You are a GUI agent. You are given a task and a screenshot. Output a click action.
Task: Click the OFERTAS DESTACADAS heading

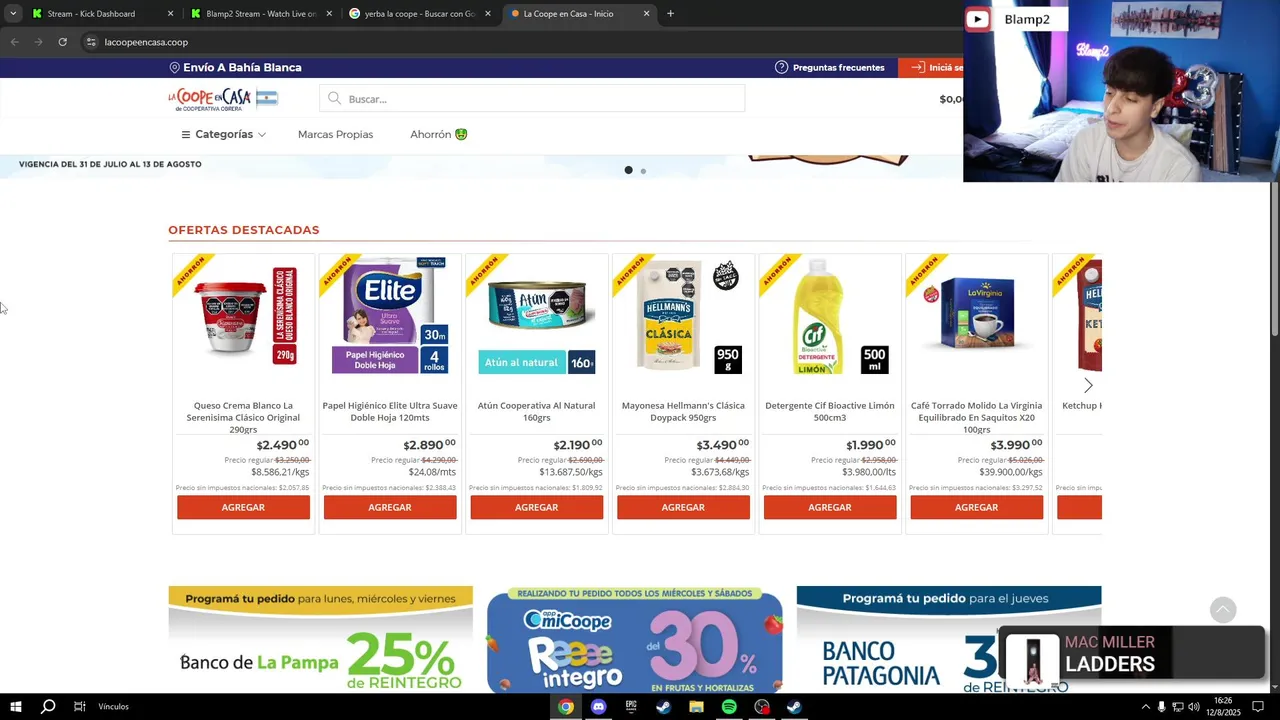pos(243,230)
